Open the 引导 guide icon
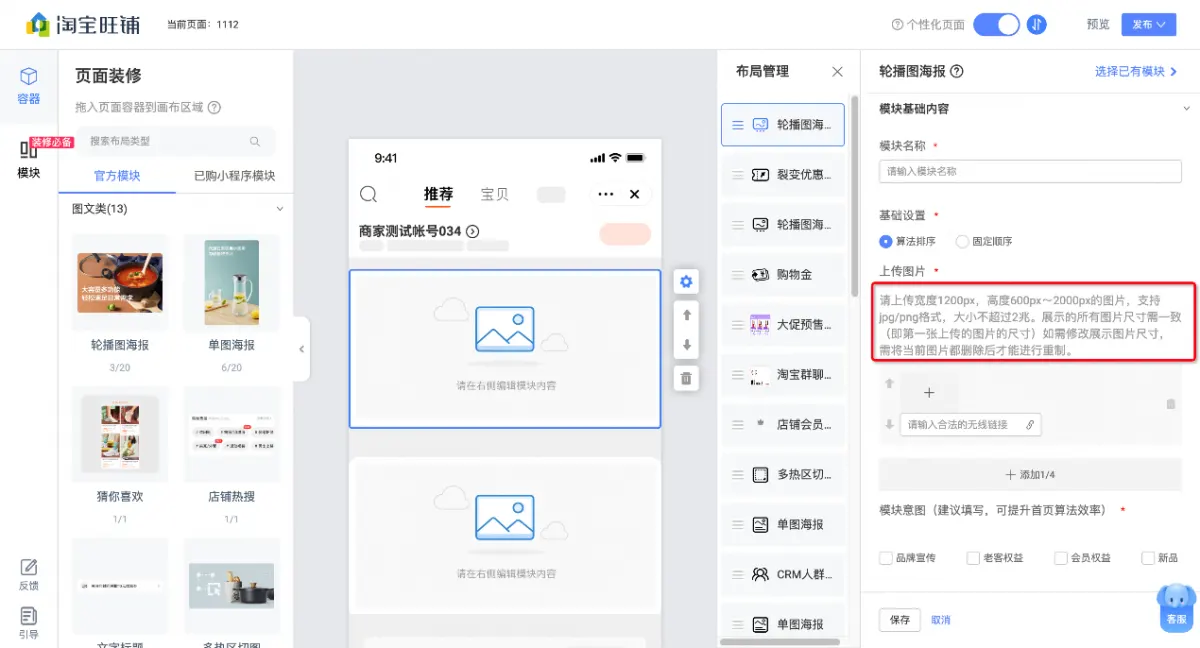The image size is (1200, 648). point(29,623)
